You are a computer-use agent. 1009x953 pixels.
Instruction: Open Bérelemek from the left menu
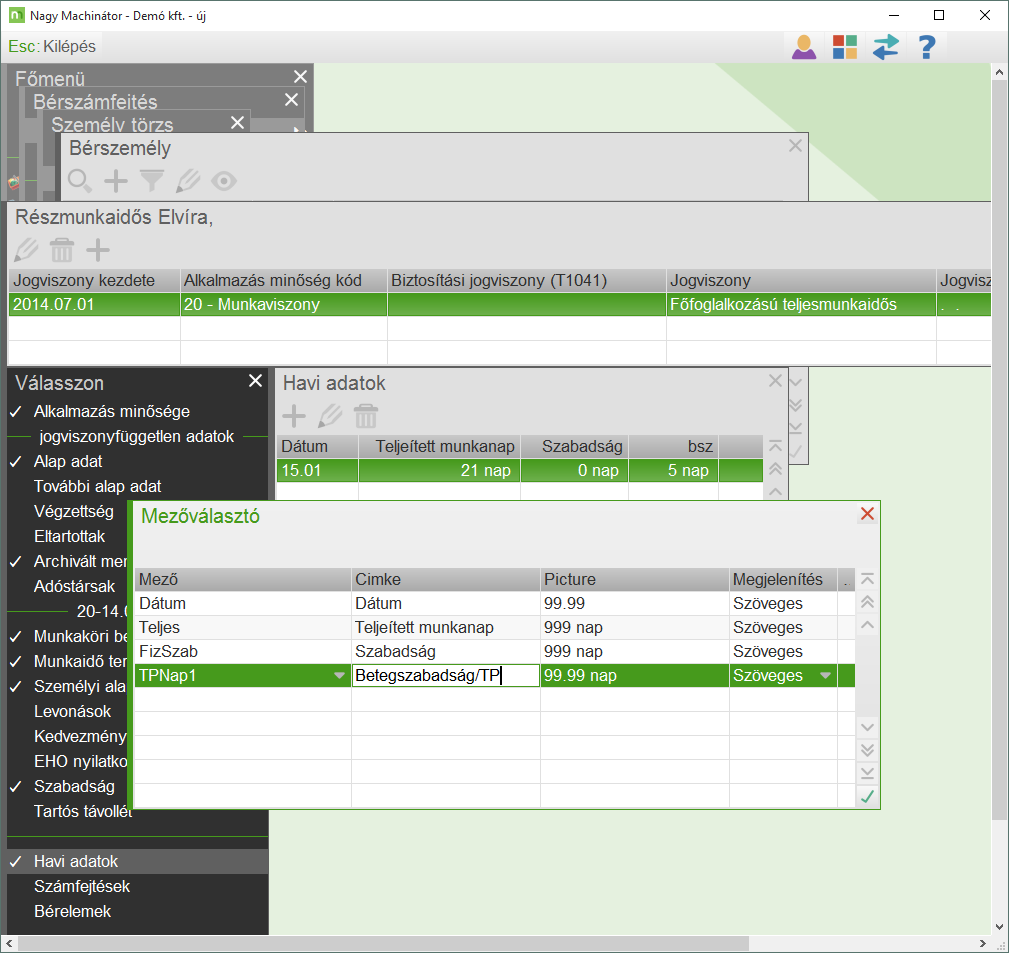pyautogui.click(x=72, y=911)
